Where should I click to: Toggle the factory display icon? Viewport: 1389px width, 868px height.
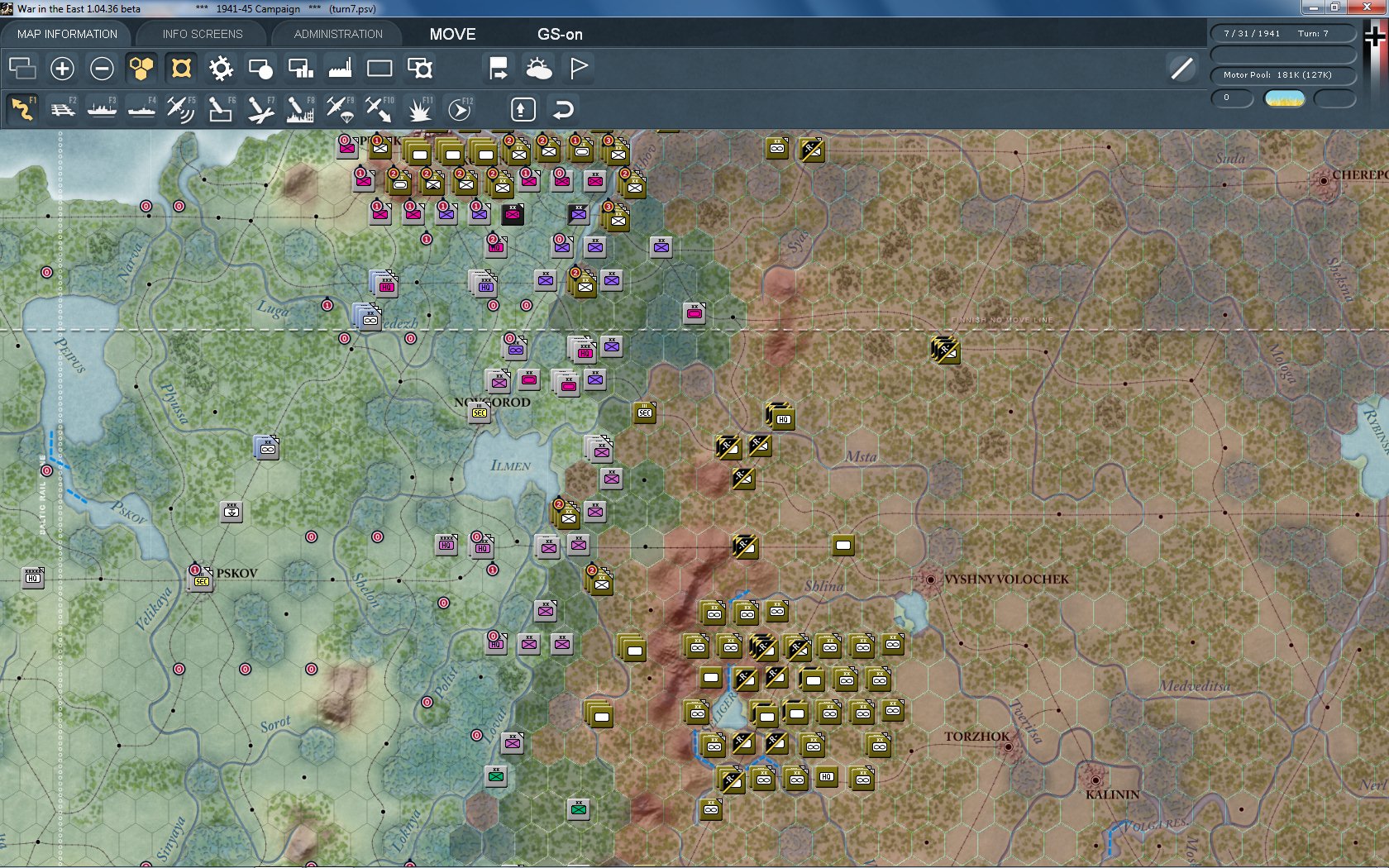pos(340,68)
